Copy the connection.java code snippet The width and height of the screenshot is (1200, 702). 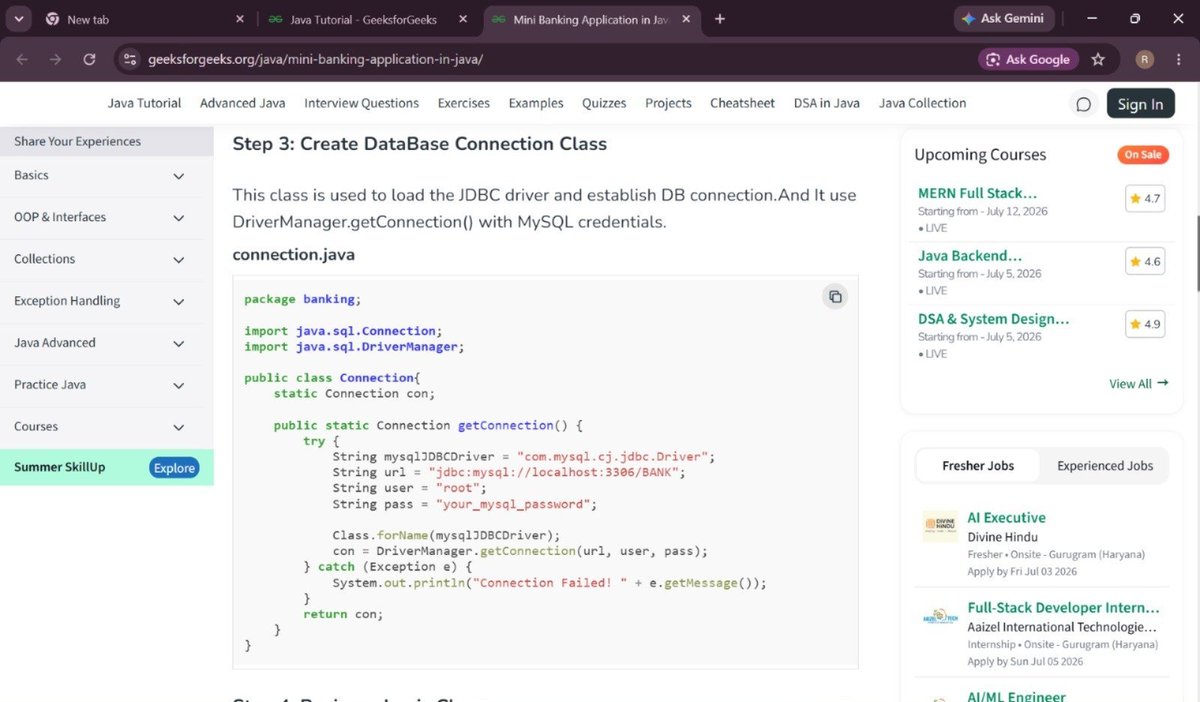pyautogui.click(x=835, y=296)
